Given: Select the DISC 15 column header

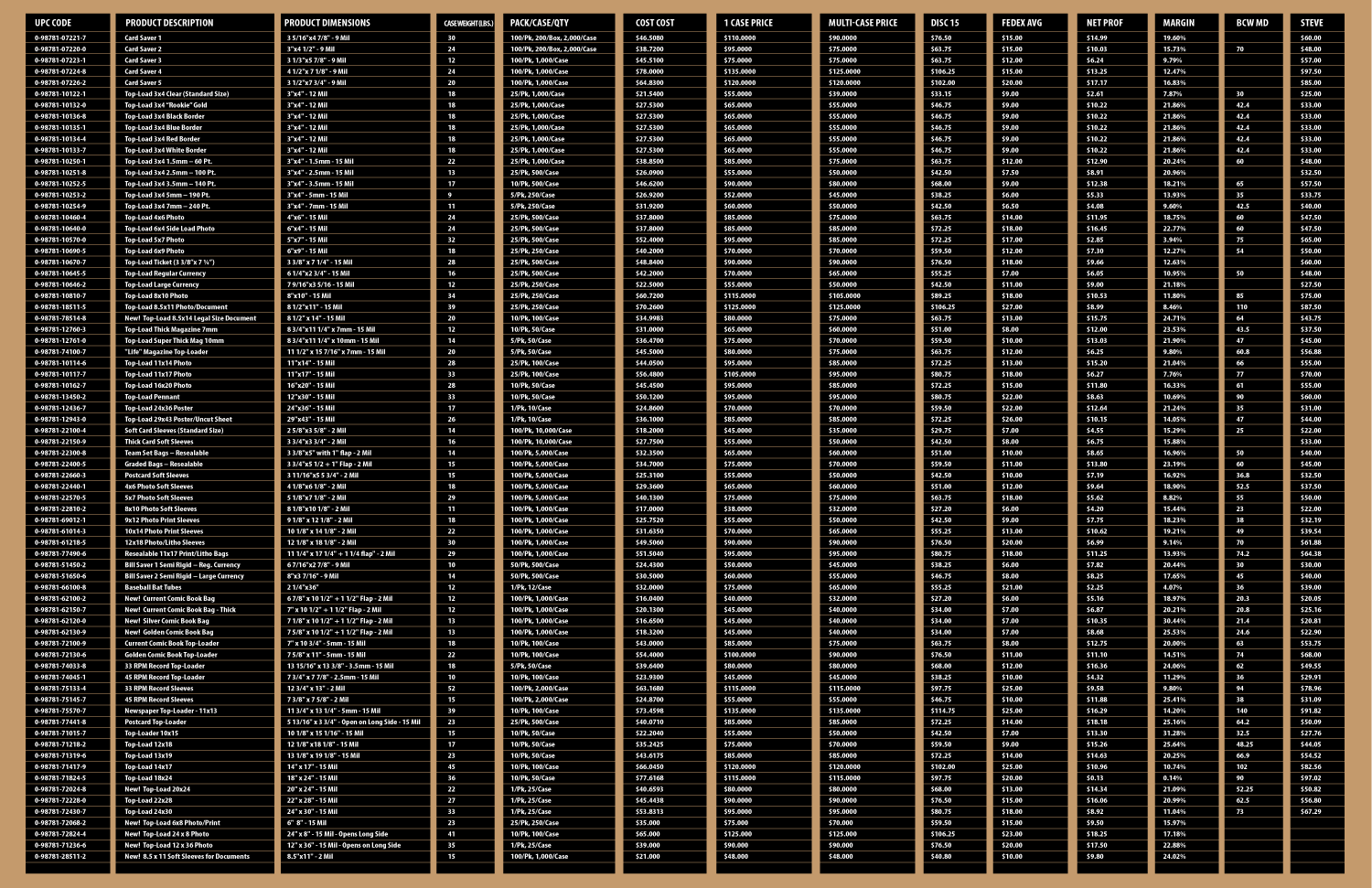Looking at the screenshot, I should [945, 23].
